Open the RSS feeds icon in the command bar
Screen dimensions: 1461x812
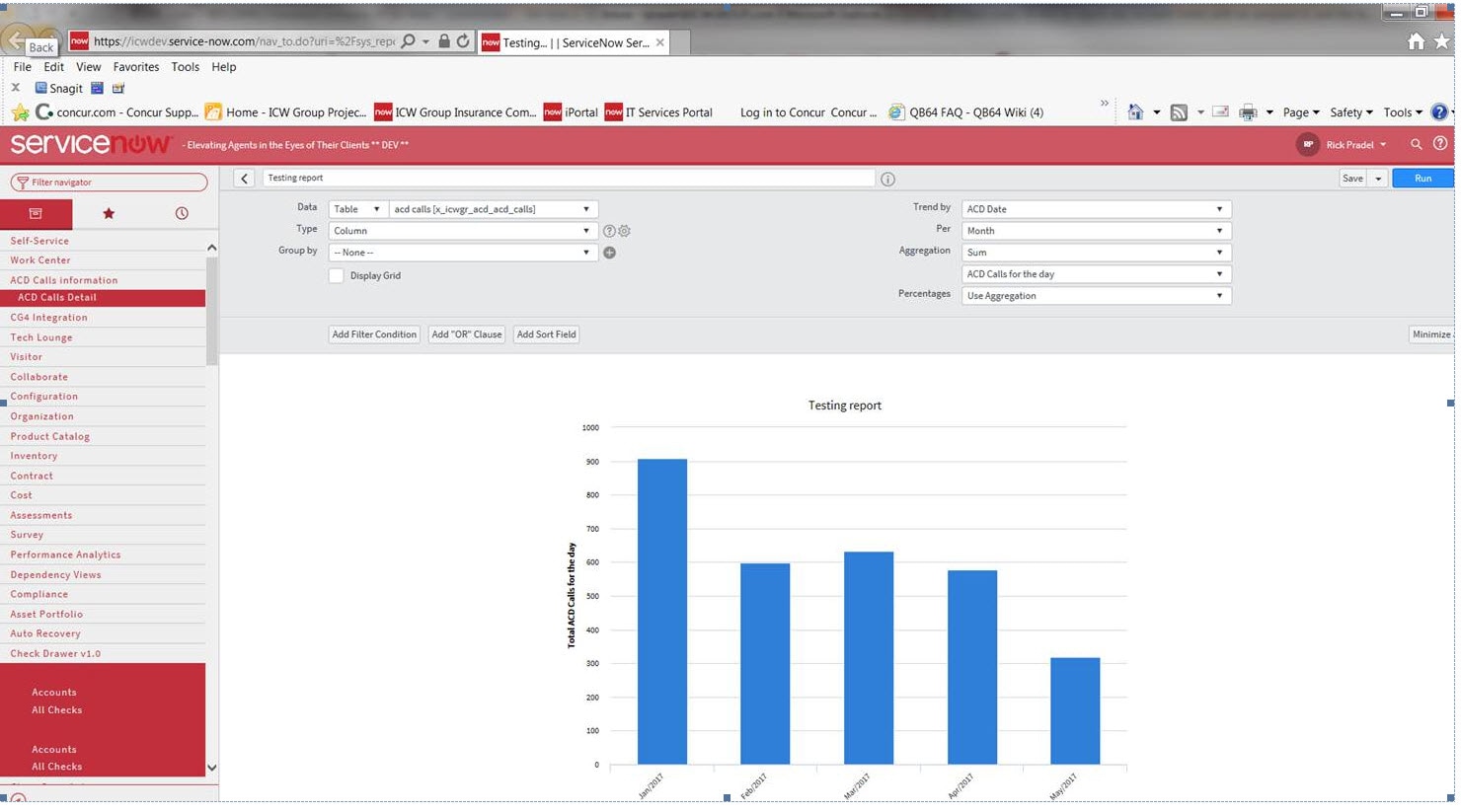1179,112
